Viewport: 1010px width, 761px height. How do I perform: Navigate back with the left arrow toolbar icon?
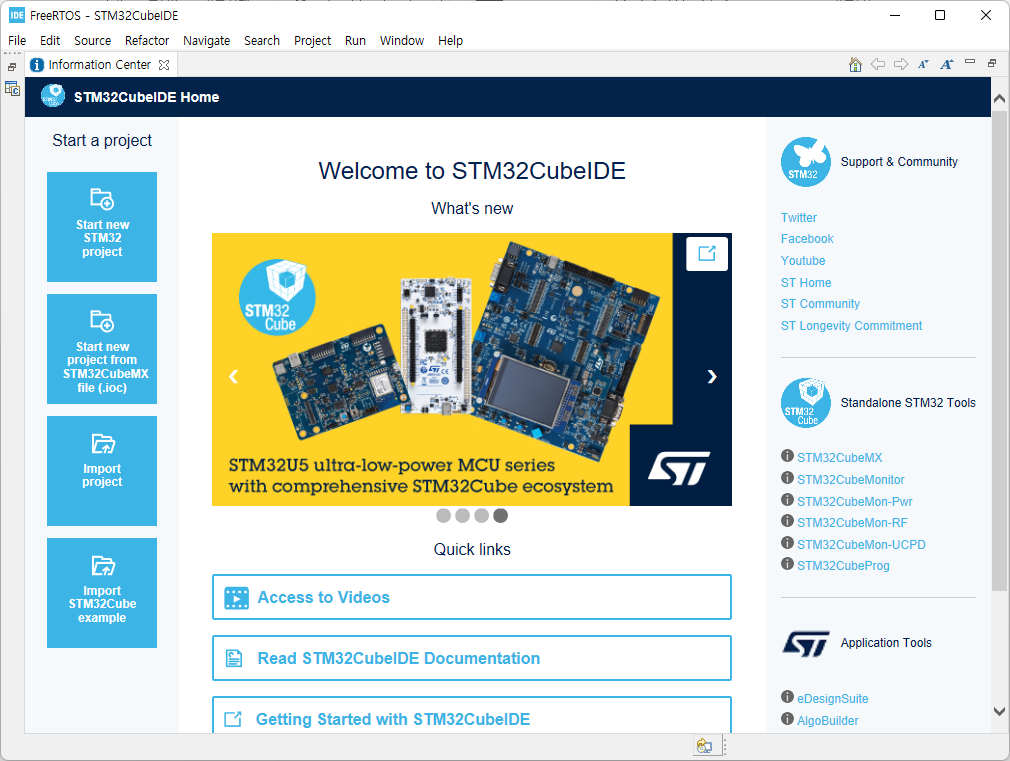(877, 64)
